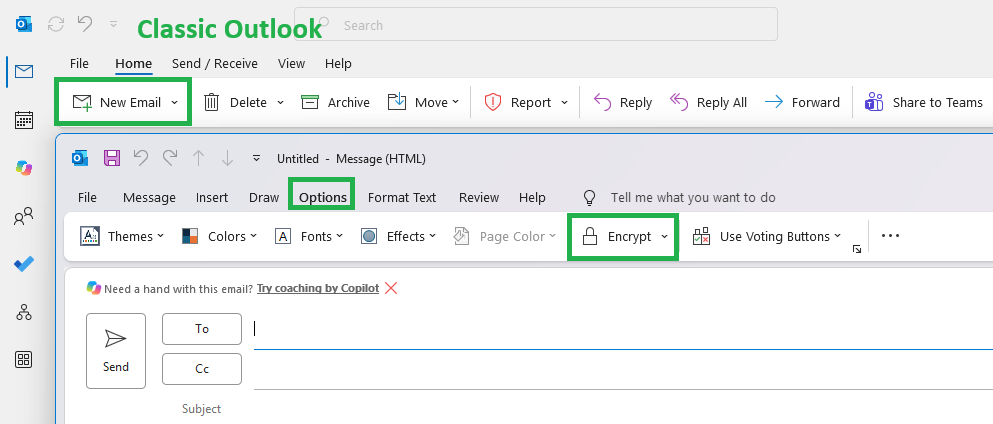993x424 pixels.
Task: Open the File menu of main Outlook
Action: (79, 63)
